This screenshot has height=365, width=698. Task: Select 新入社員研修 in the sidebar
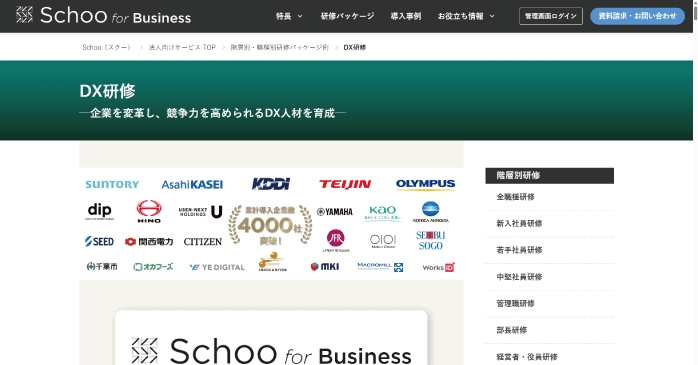coord(519,223)
